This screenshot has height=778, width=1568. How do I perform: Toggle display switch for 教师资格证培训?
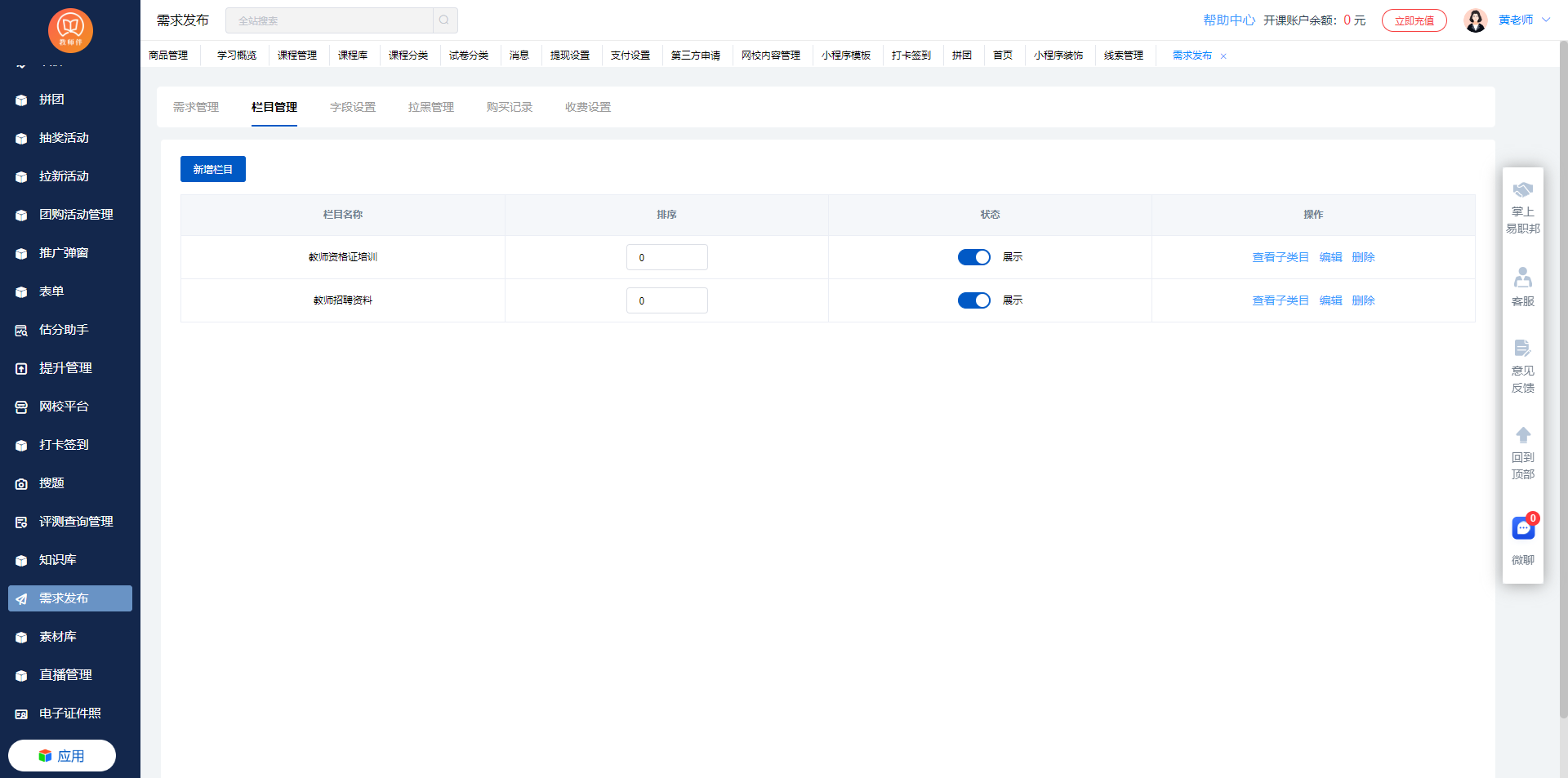coord(973,257)
